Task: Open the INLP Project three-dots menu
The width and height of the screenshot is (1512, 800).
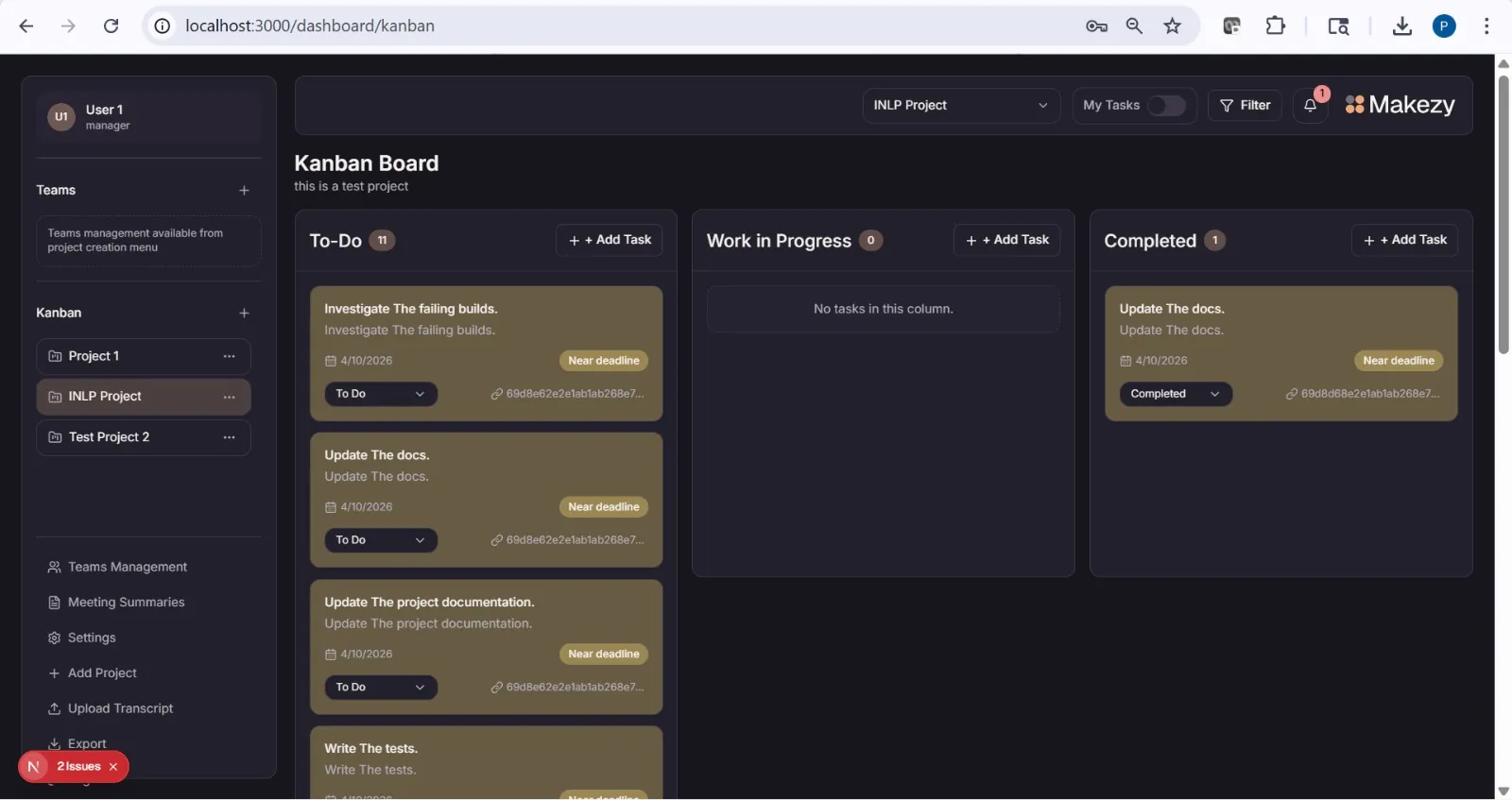Action: 229,397
